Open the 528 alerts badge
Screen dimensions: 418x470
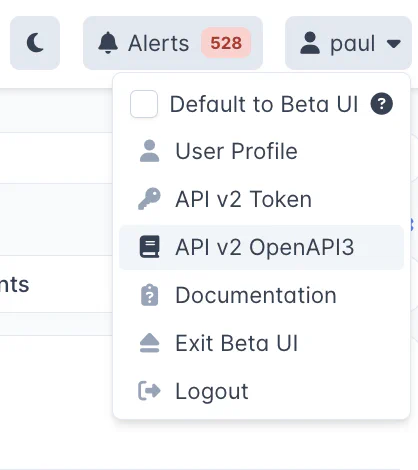[226, 43]
